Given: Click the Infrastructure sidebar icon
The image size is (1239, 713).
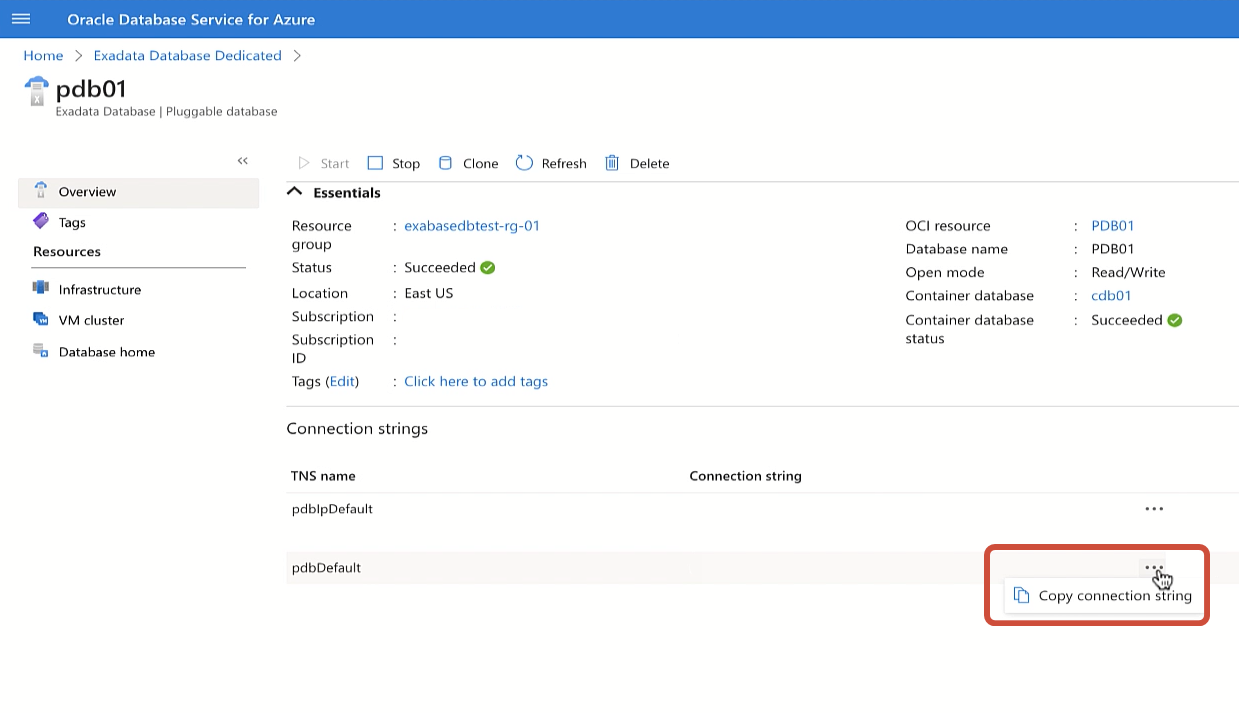Looking at the screenshot, I should point(41,288).
